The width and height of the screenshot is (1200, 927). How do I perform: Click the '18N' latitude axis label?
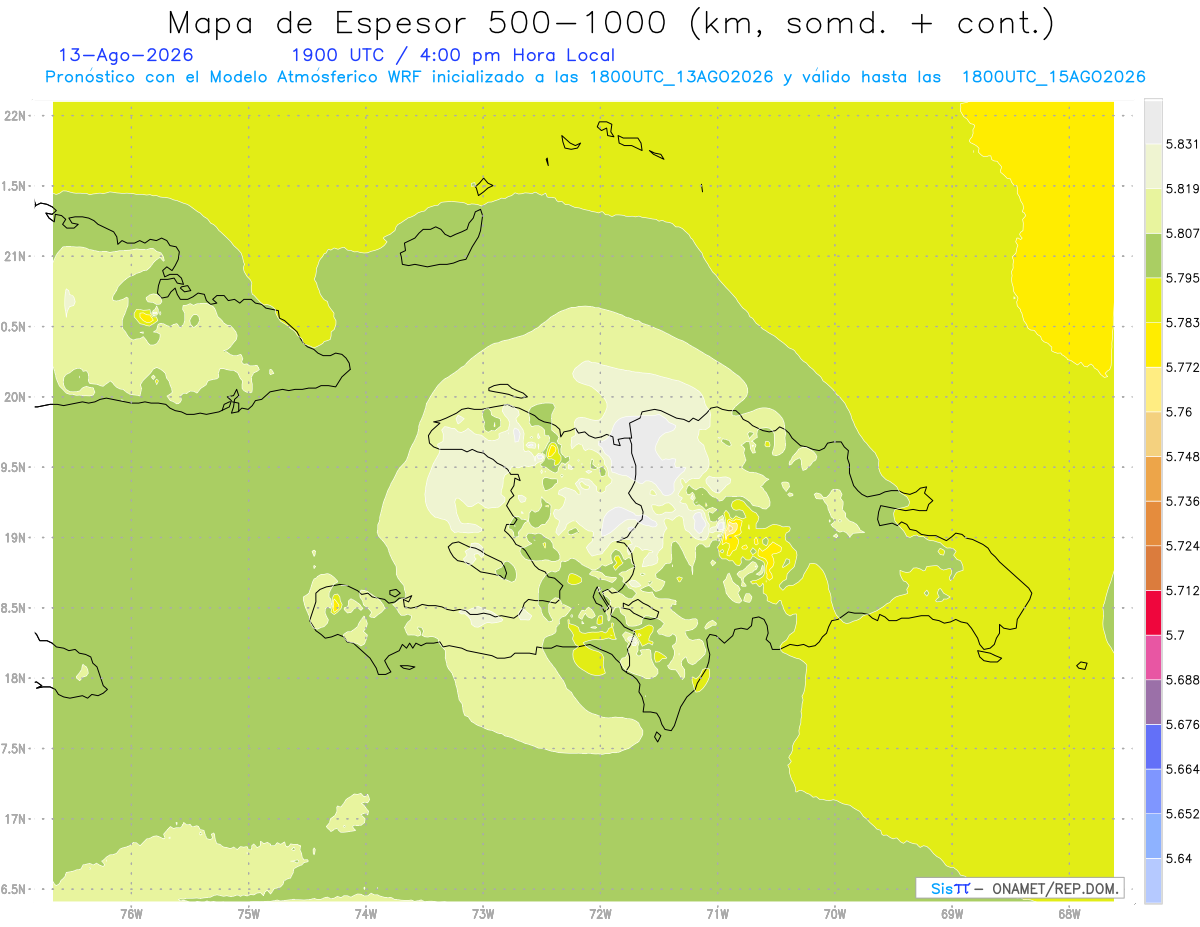click(15, 679)
